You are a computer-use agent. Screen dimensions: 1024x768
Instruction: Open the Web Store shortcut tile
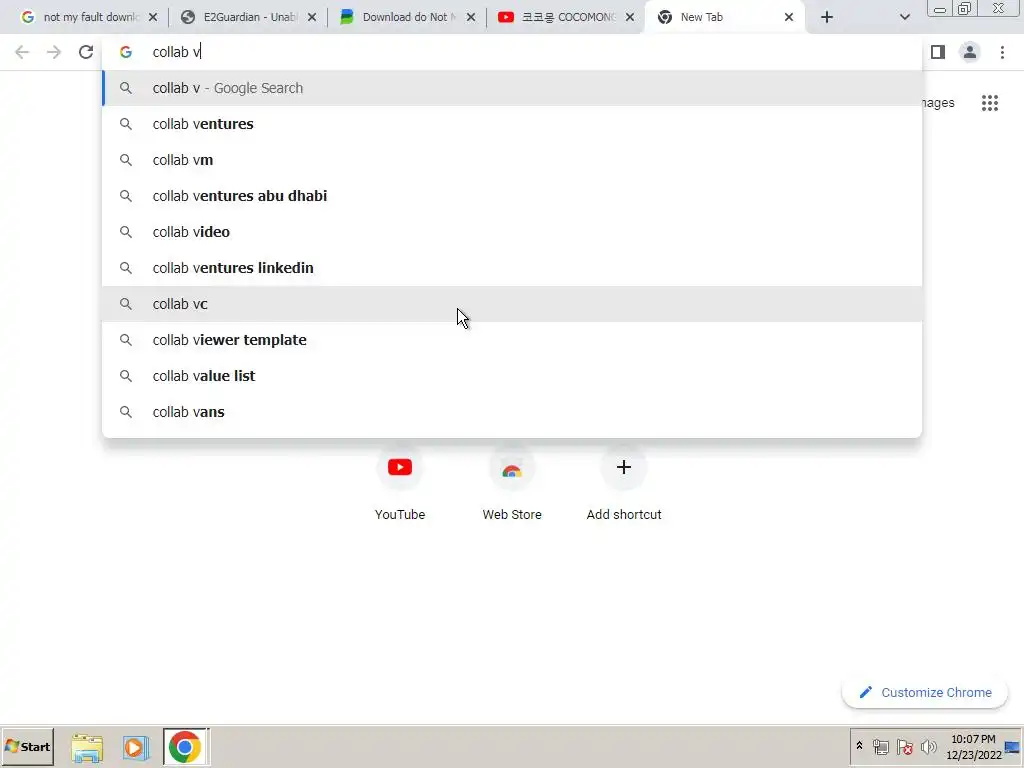tap(512, 483)
